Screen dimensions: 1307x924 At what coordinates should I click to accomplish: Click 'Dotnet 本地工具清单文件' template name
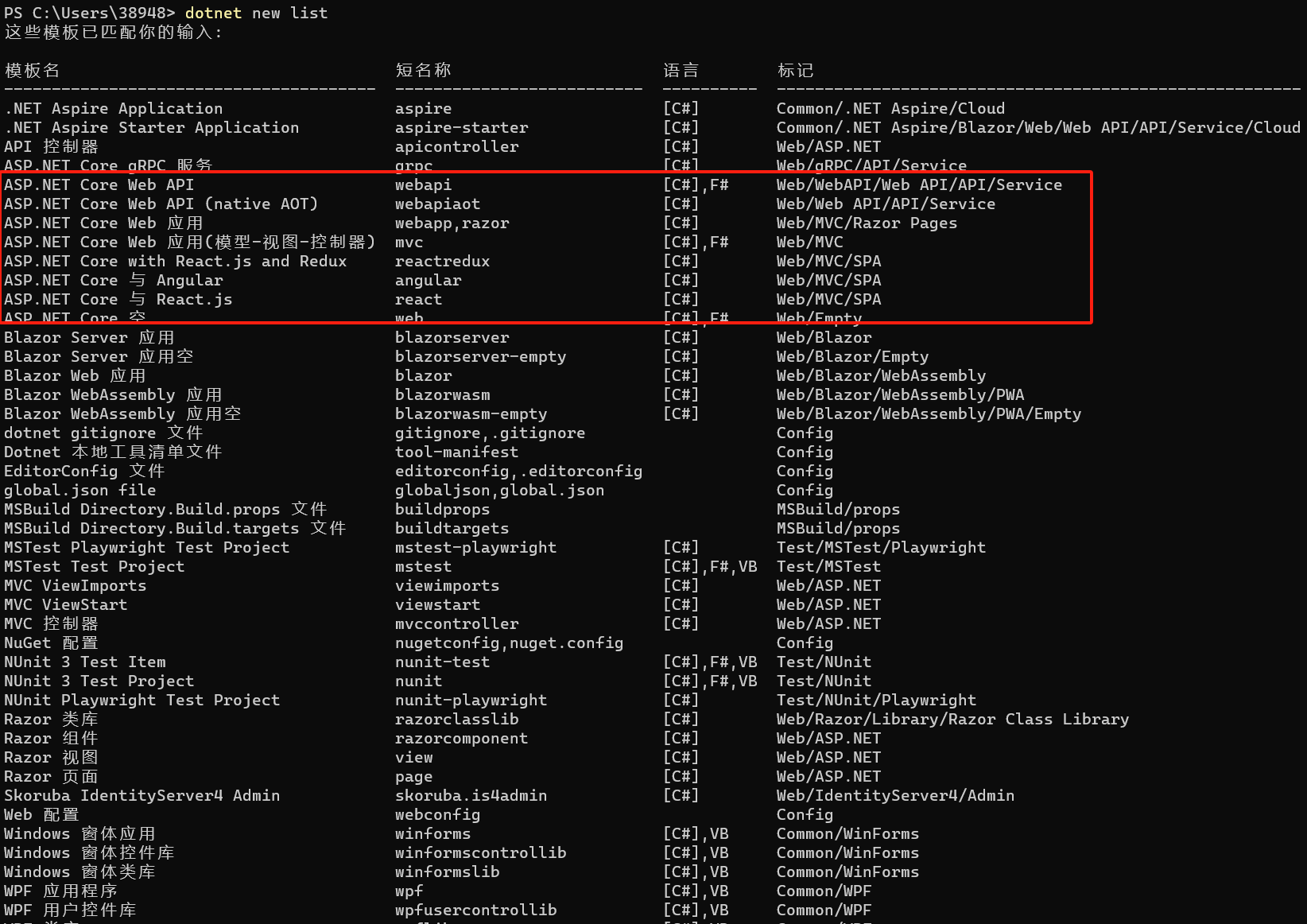[114, 452]
